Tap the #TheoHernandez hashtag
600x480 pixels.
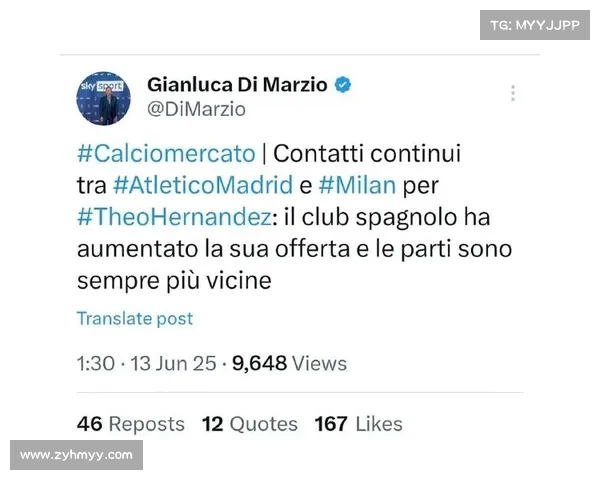point(174,217)
